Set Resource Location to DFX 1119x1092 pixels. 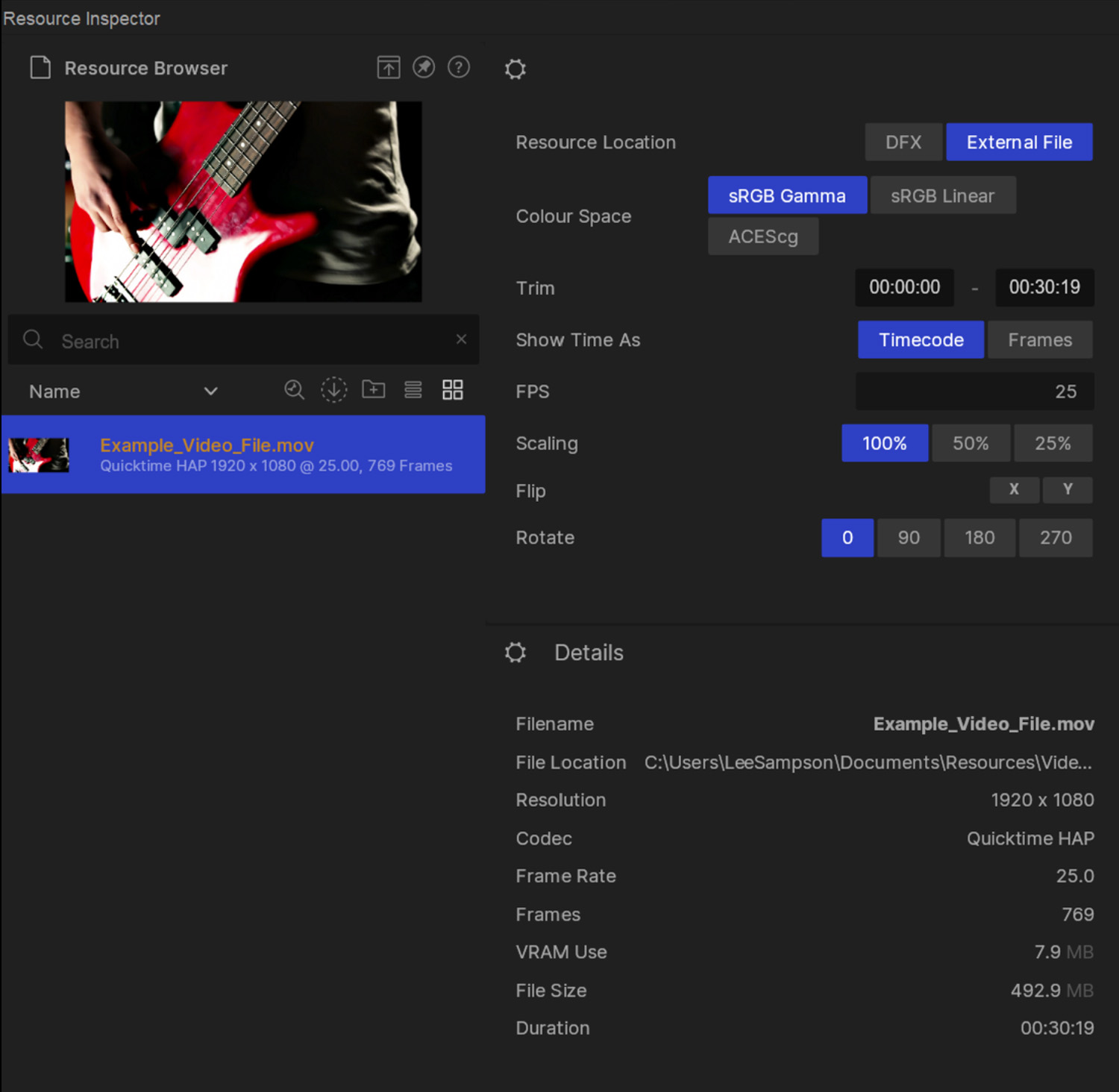pos(903,142)
